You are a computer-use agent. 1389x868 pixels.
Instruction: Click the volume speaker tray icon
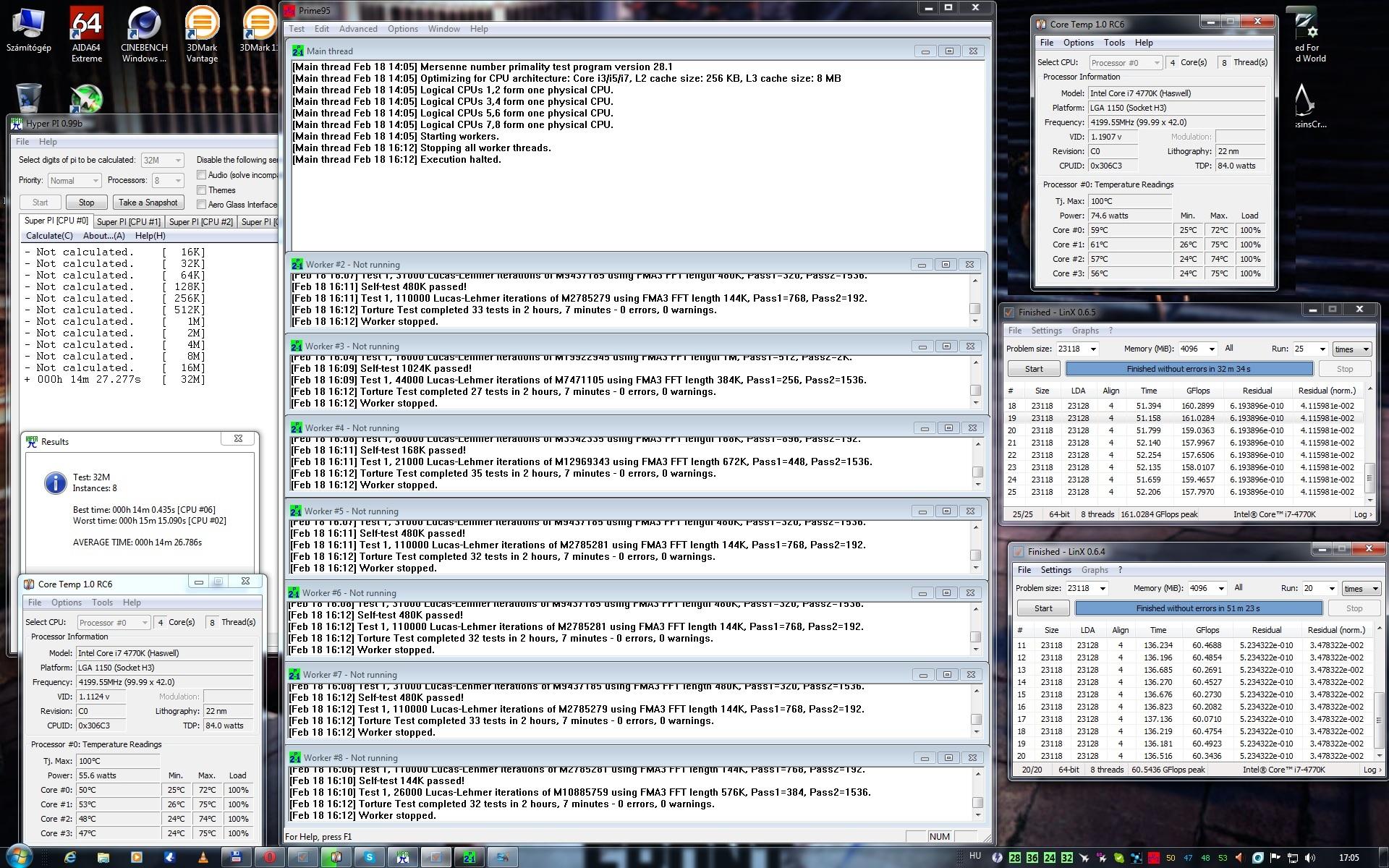pos(1310,858)
